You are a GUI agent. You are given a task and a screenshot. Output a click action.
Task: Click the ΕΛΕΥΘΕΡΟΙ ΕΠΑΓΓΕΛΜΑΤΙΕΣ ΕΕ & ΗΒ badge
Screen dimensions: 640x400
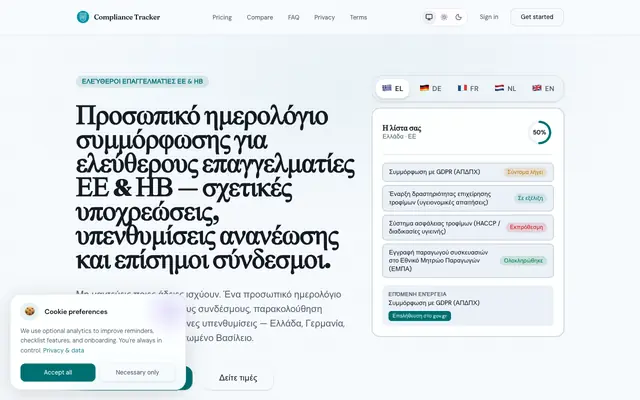142,81
